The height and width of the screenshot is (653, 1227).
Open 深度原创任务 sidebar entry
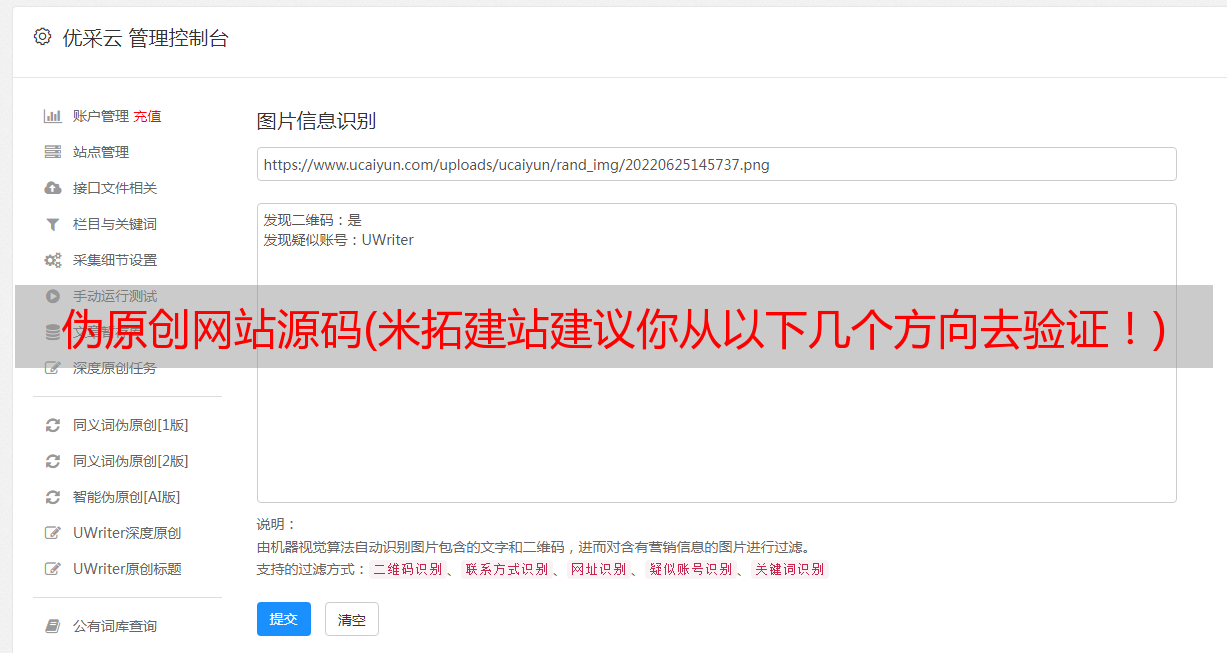[115, 368]
